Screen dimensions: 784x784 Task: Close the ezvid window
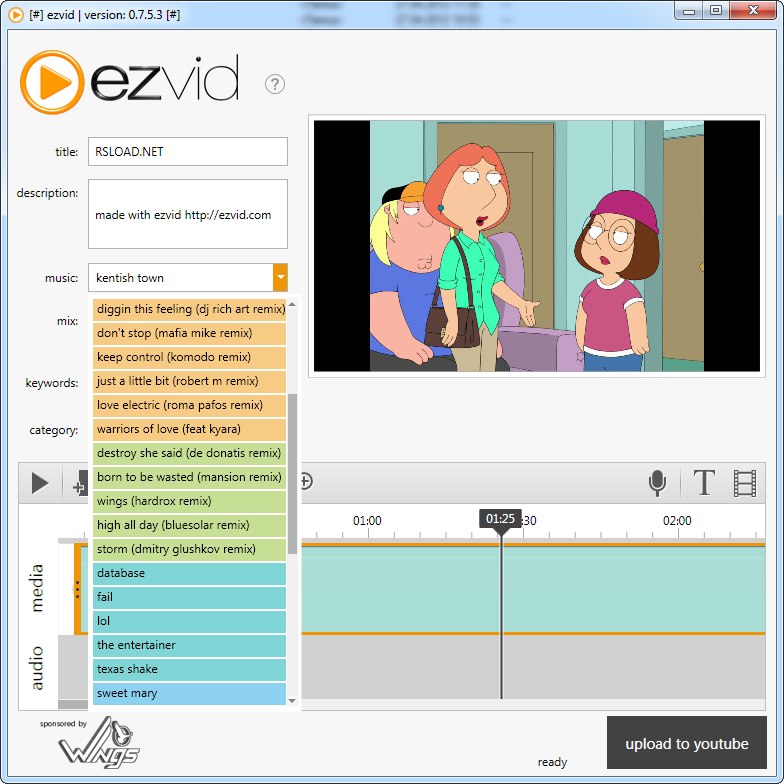tap(754, 11)
